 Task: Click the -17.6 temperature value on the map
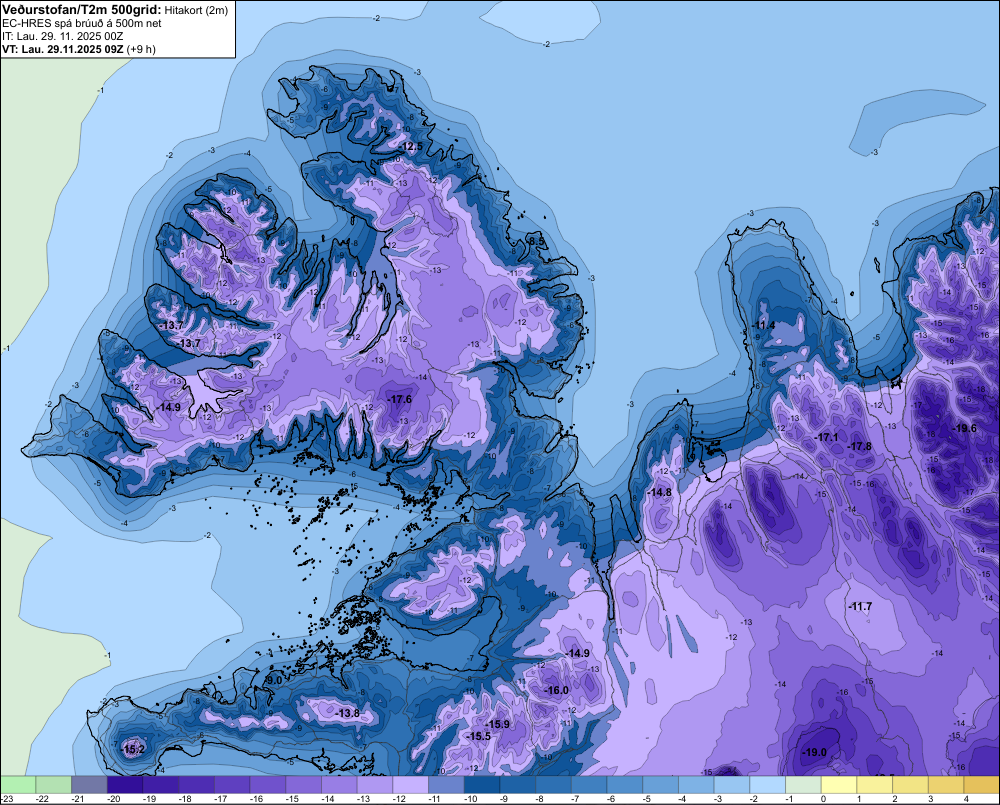(x=400, y=399)
